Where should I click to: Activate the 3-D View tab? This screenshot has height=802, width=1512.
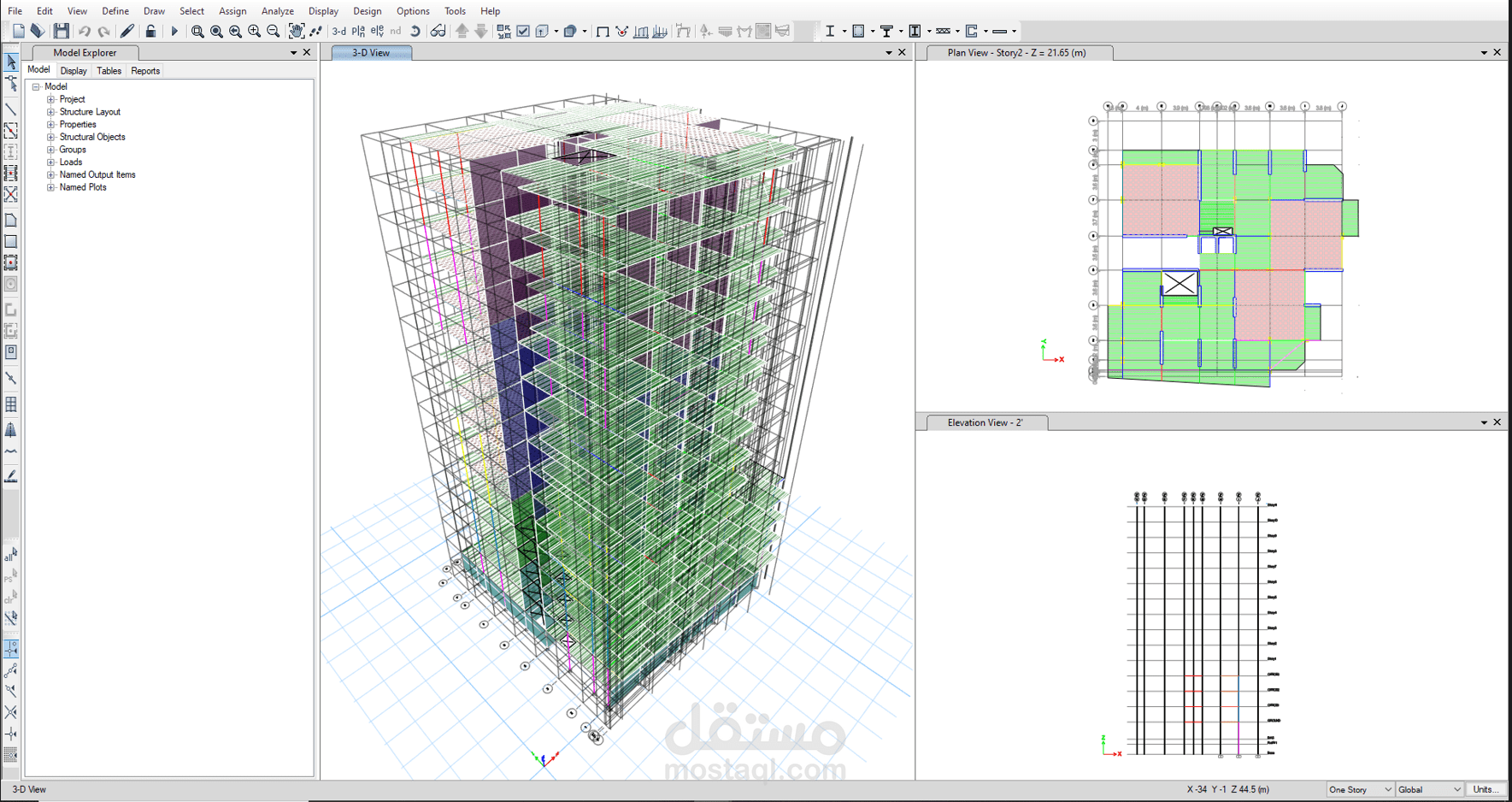tap(371, 53)
